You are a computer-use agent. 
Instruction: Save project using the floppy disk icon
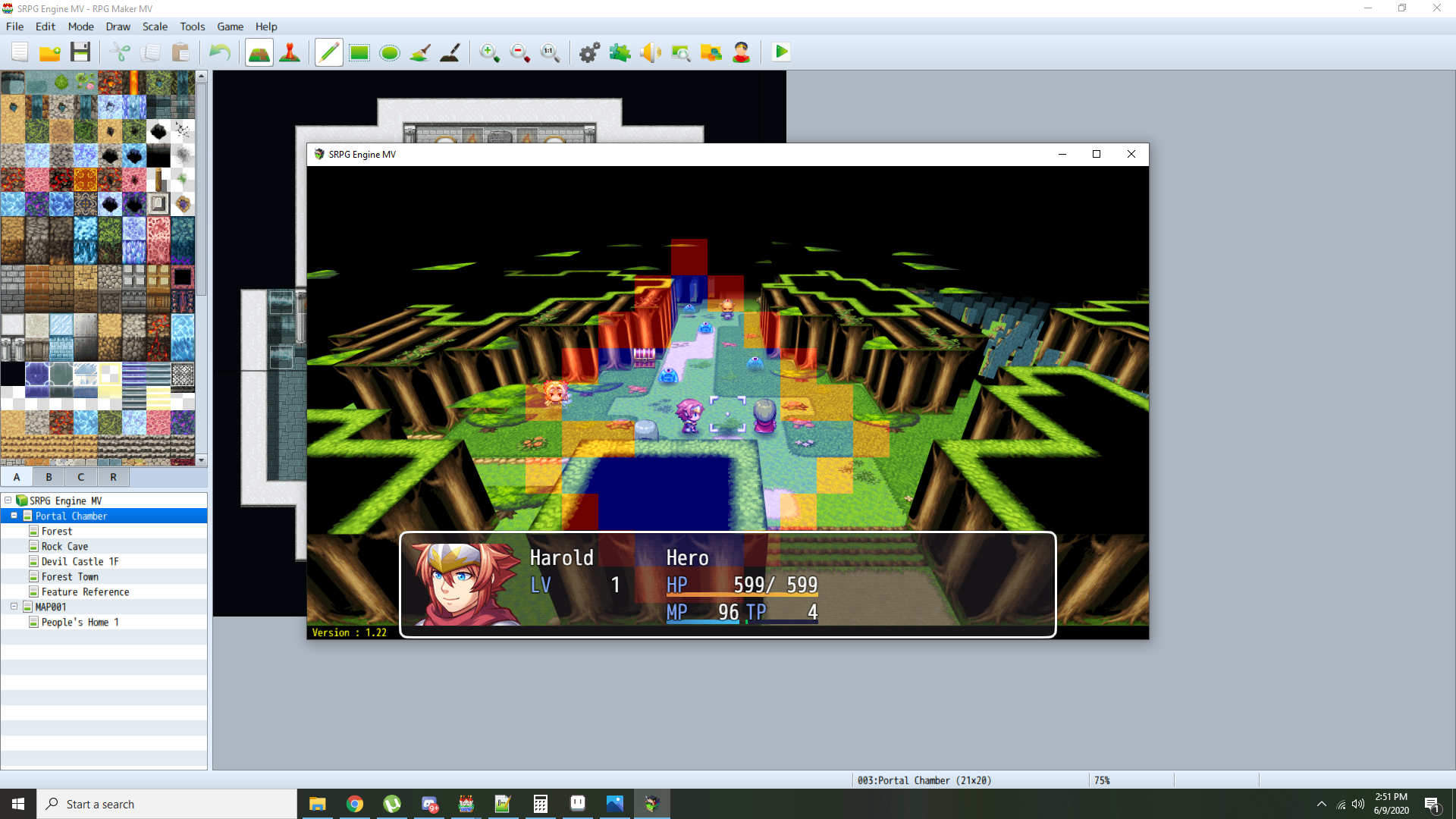pos(80,52)
